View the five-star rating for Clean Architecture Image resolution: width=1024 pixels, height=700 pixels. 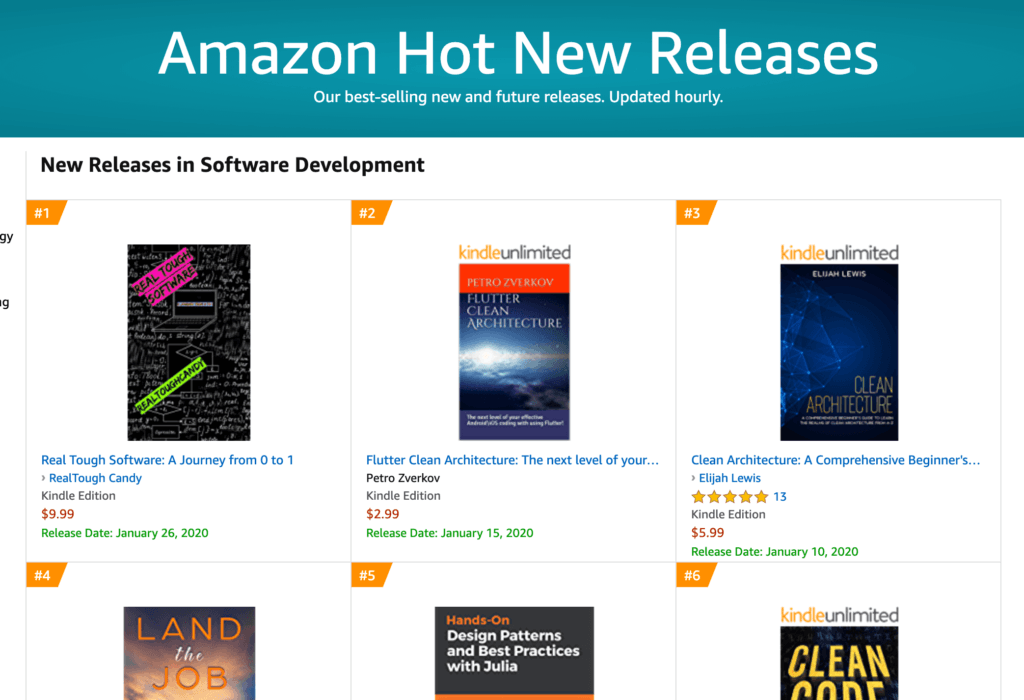pyautogui.click(x=730, y=497)
